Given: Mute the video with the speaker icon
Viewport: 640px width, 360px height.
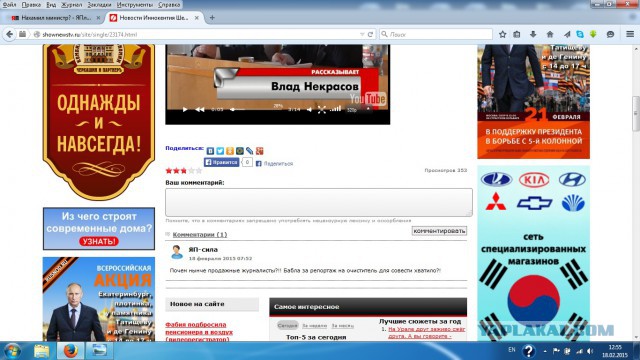Looking at the screenshot, I should click(x=309, y=109).
